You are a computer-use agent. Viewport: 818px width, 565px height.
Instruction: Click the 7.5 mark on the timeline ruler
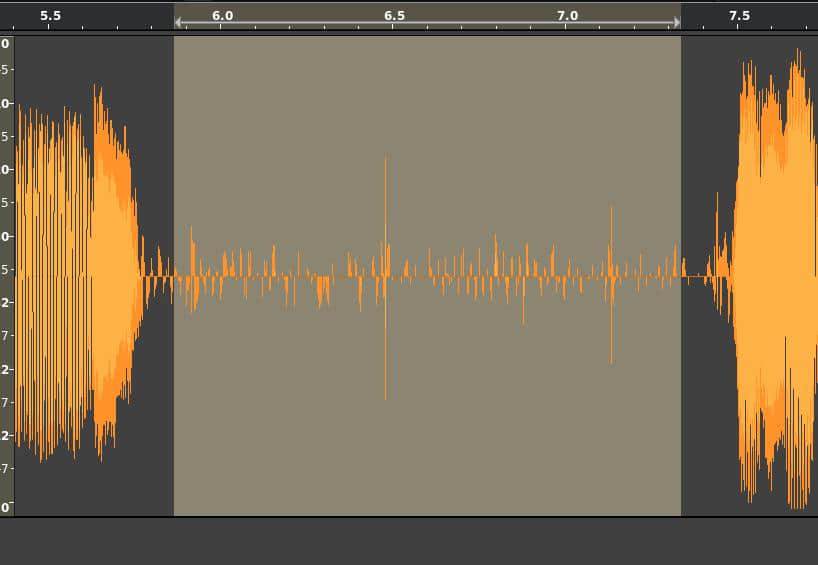click(739, 16)
